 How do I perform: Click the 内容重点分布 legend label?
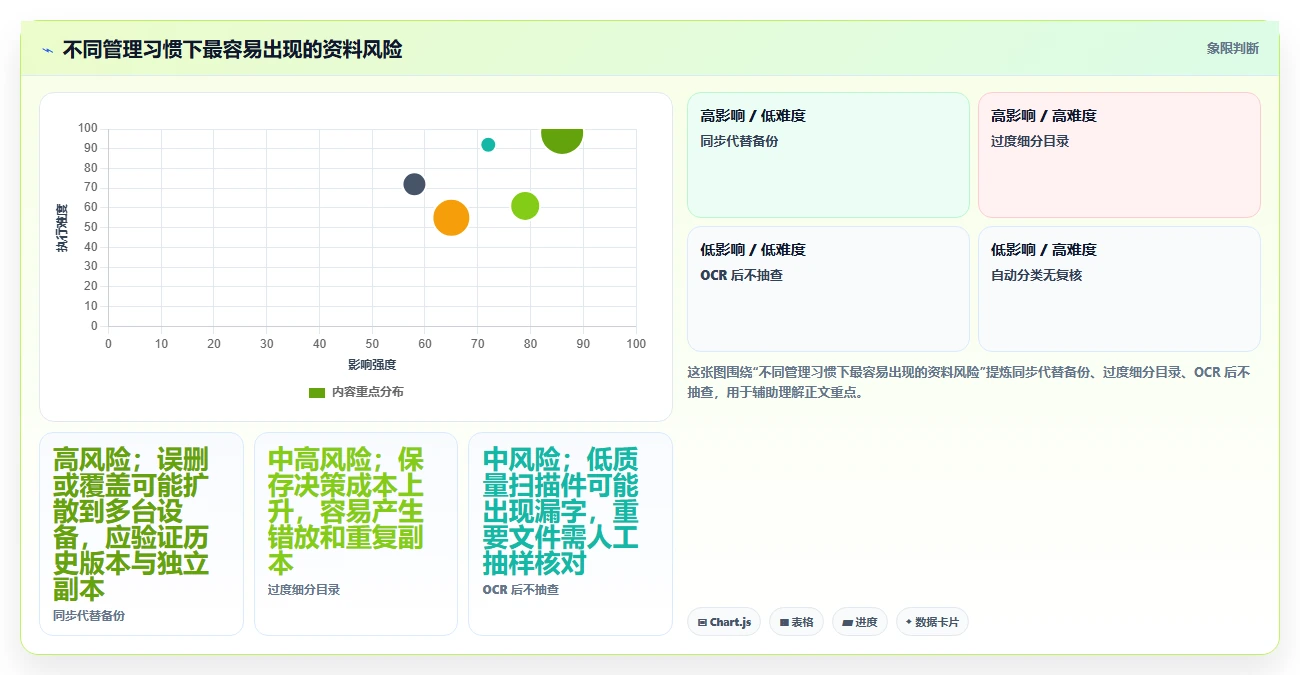point(368,392)
